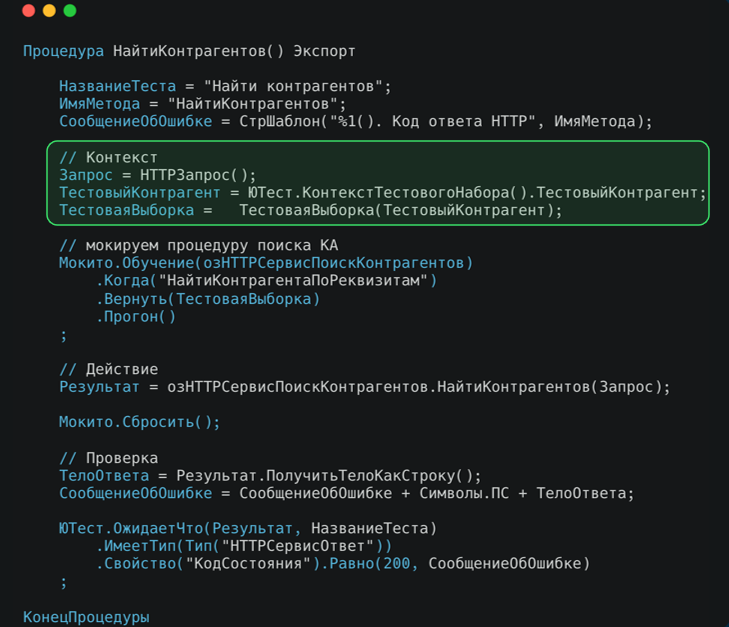Select the variable НазваниеТеста at its assignment
Screen dimensions: 729x627
coord(117,86)
